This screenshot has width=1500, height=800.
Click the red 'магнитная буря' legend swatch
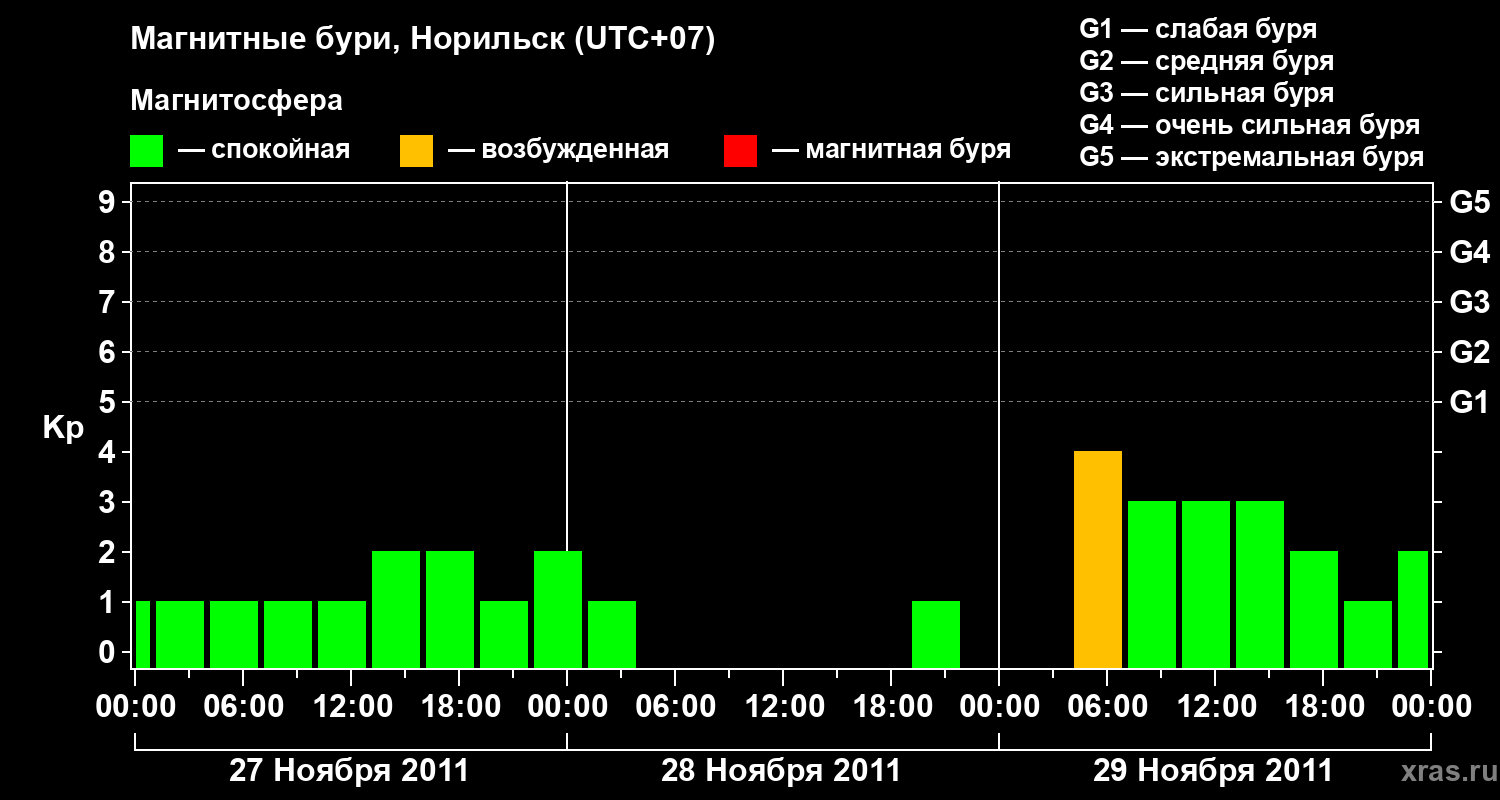pos(740,151)
